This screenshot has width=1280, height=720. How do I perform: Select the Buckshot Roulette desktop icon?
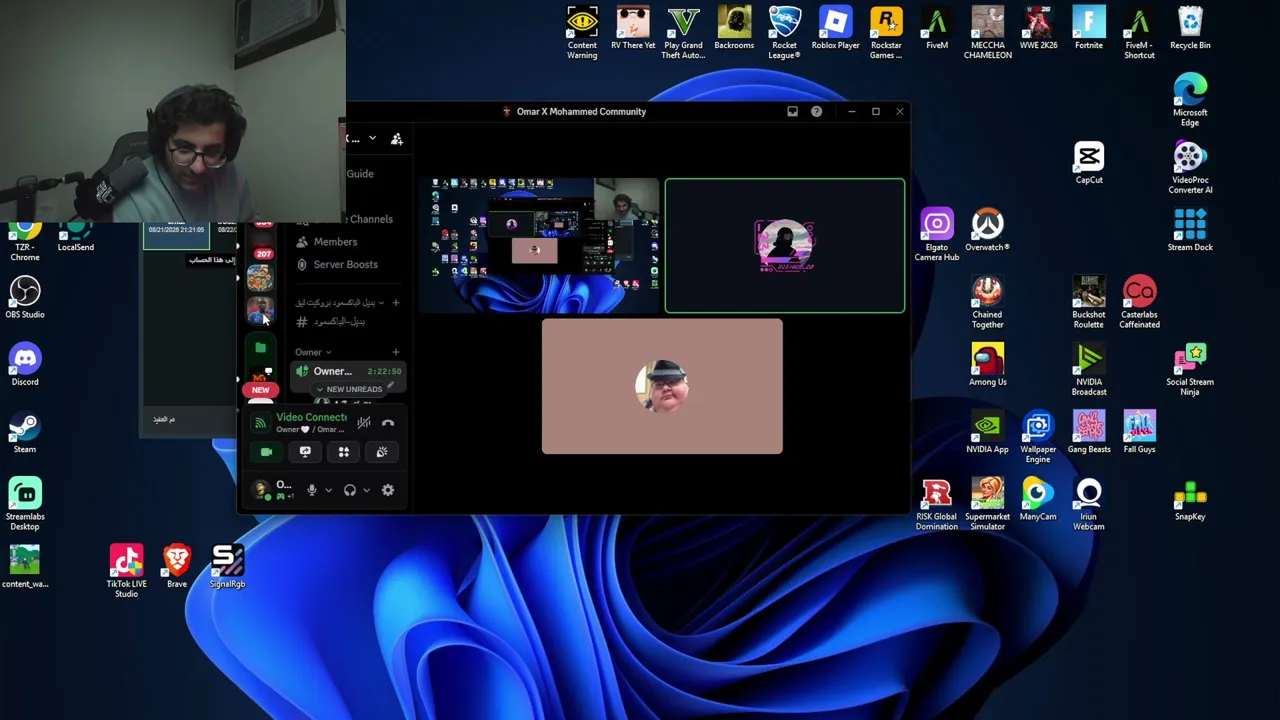pos(1089,302)
